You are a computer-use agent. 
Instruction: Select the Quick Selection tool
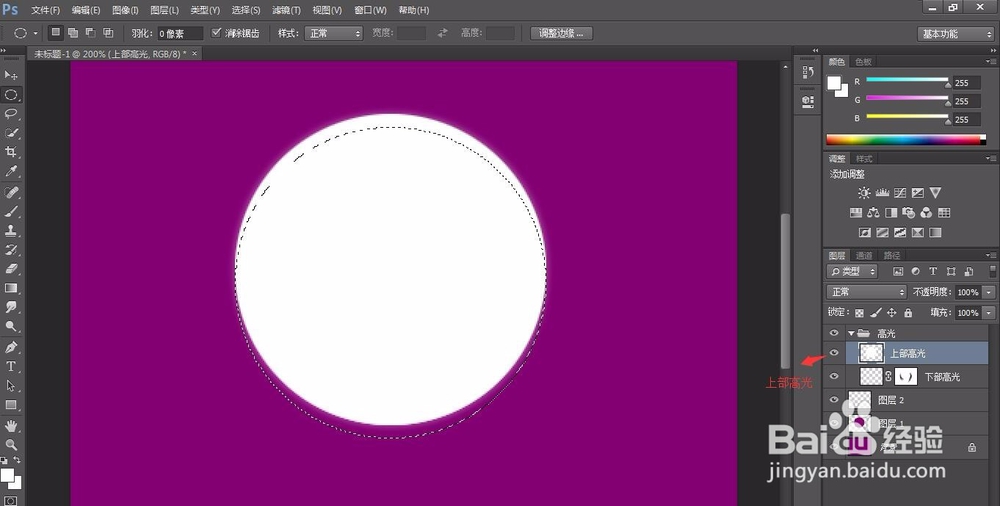[11, 133]
